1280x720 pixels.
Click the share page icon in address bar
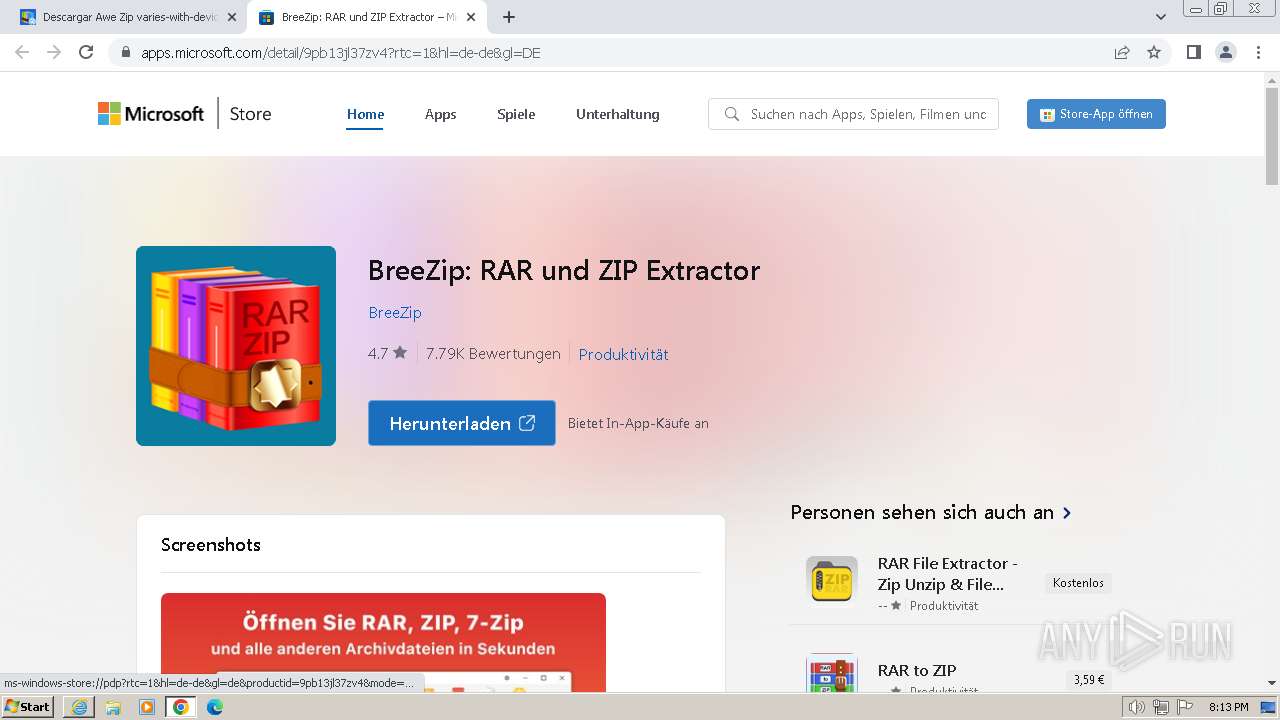(x=1122, y=53)
